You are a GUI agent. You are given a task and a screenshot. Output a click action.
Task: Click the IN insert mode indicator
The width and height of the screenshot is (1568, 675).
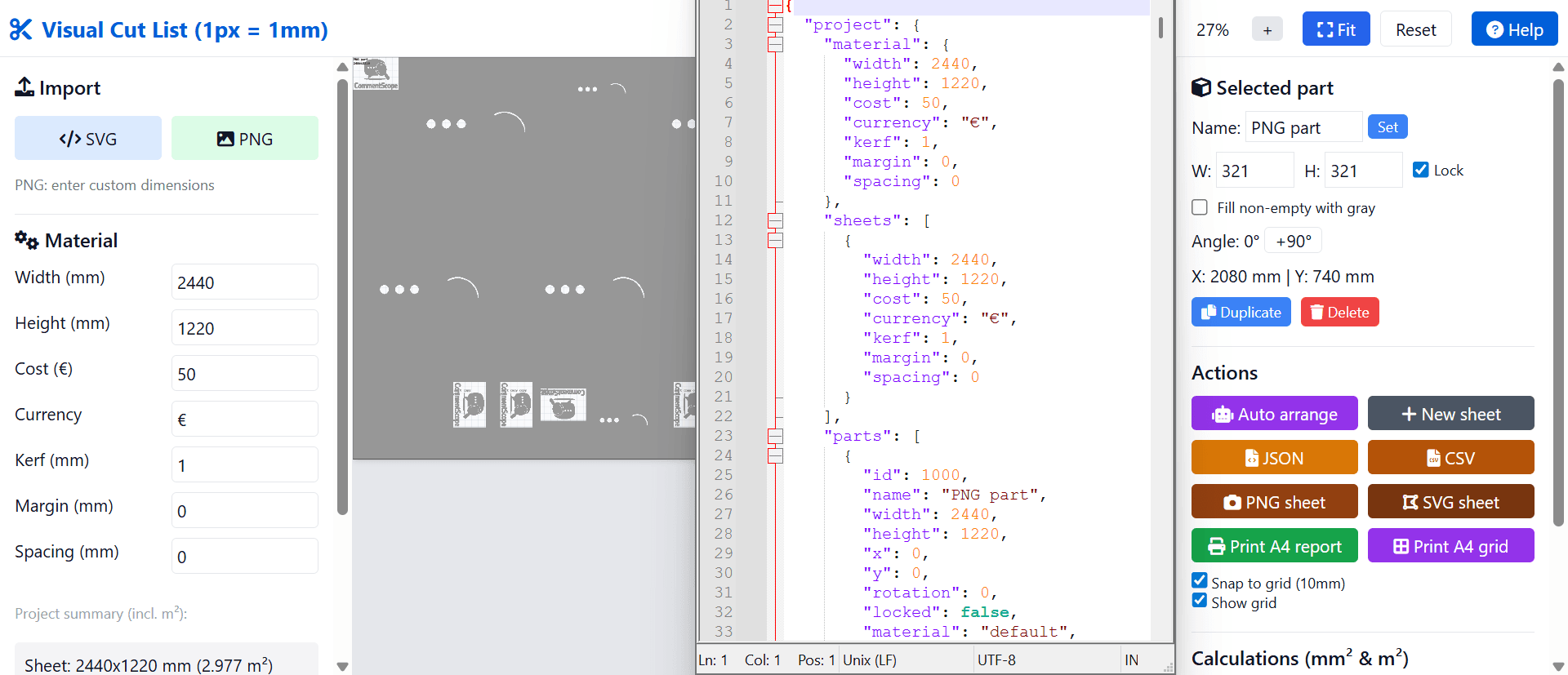coord(1131,659)
